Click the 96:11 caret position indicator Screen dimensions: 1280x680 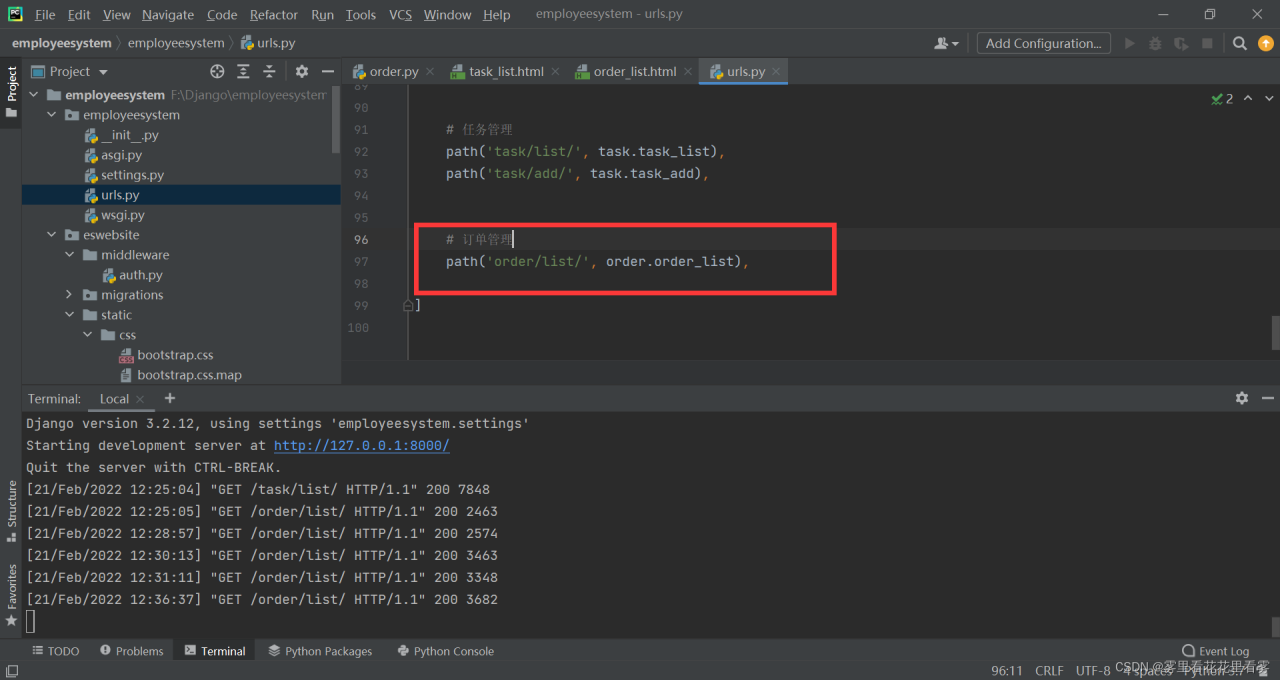tap(1007, 671)
